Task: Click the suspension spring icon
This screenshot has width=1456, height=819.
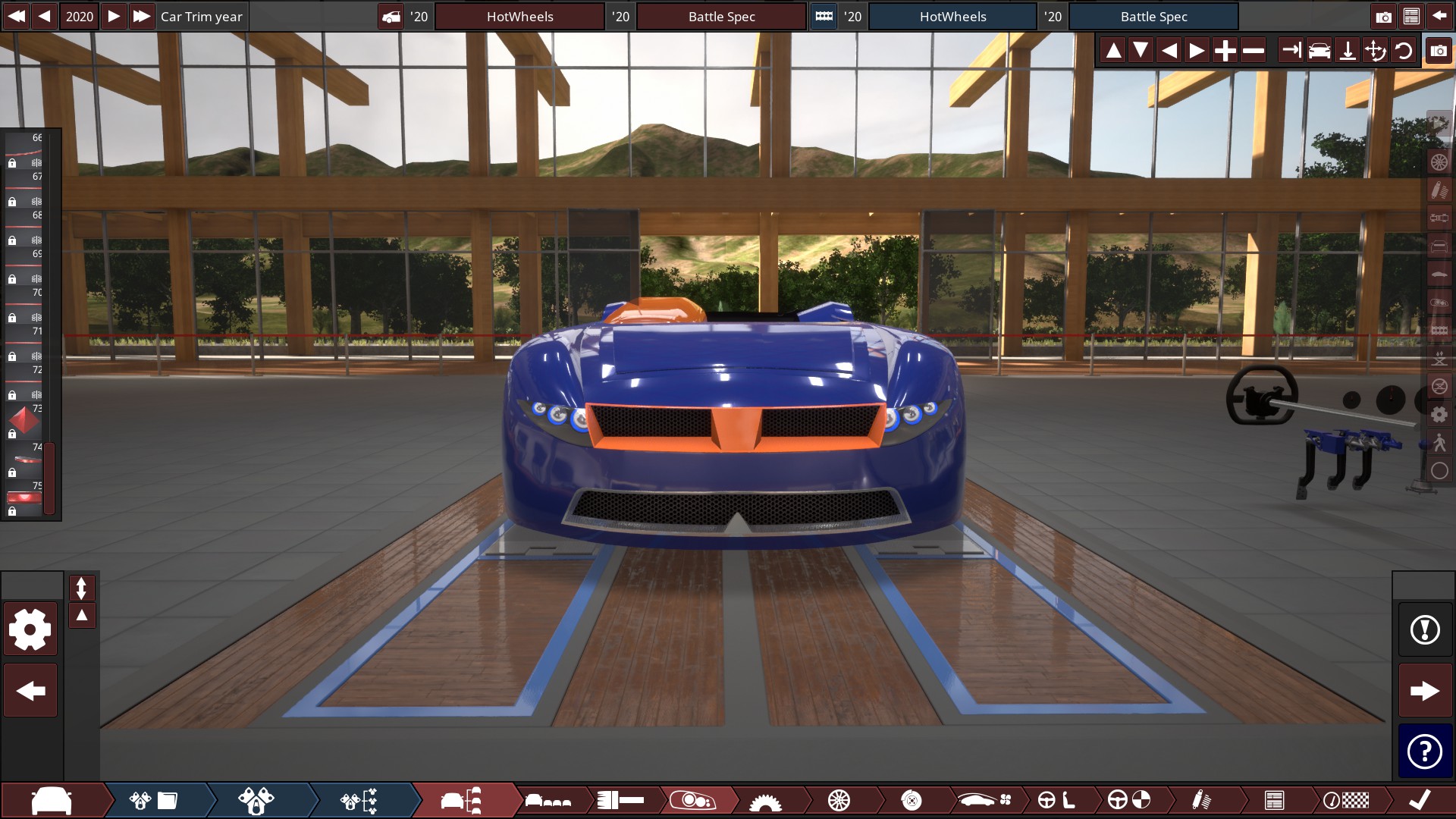Action: (x=1200, y=800)
